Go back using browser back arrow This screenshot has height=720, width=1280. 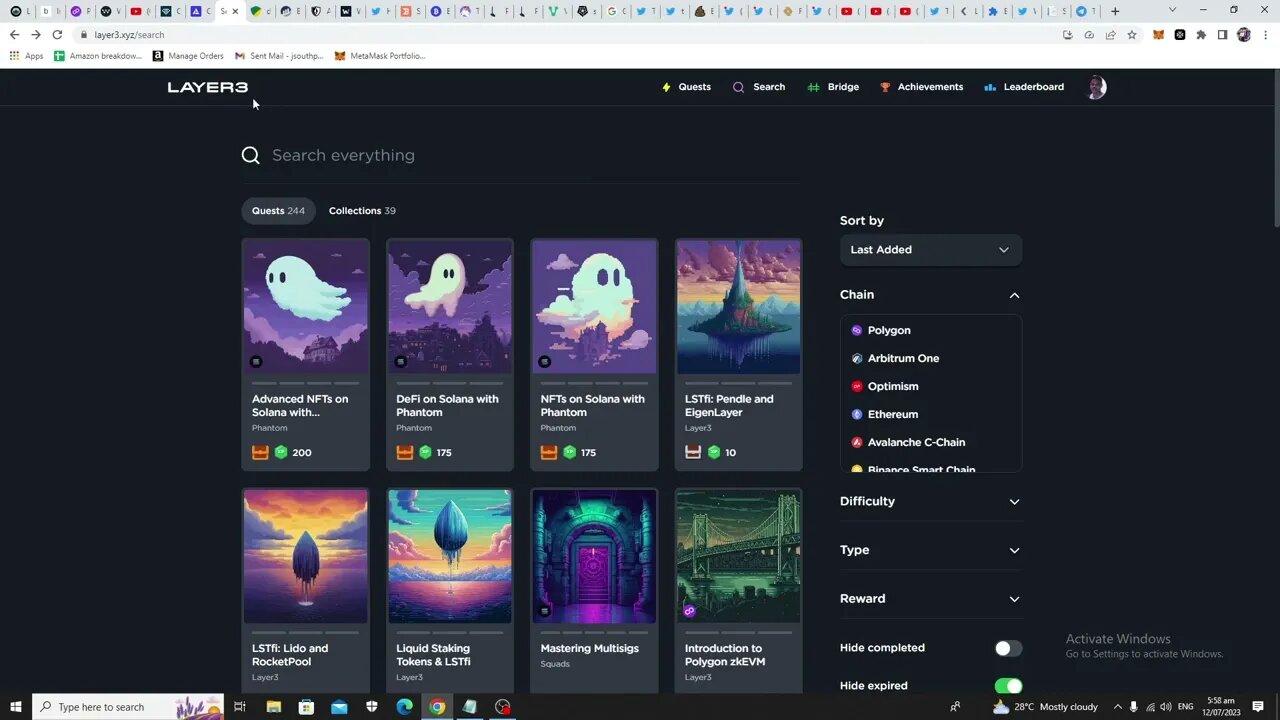coord(14,34)
